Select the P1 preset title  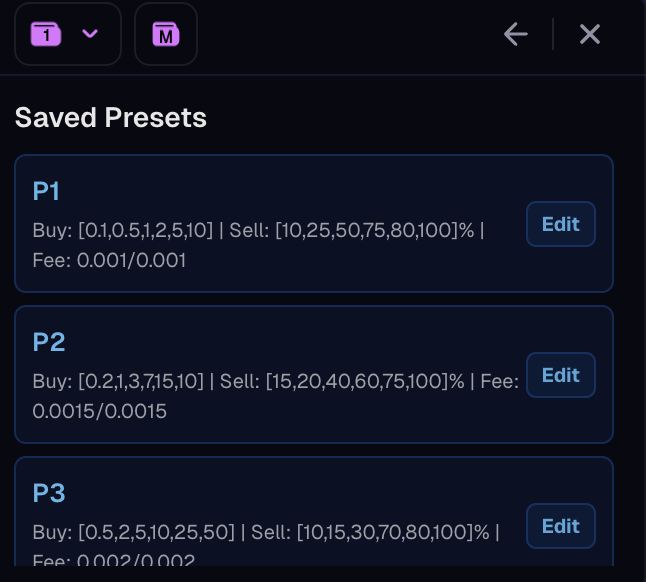(x=47, y=191)
